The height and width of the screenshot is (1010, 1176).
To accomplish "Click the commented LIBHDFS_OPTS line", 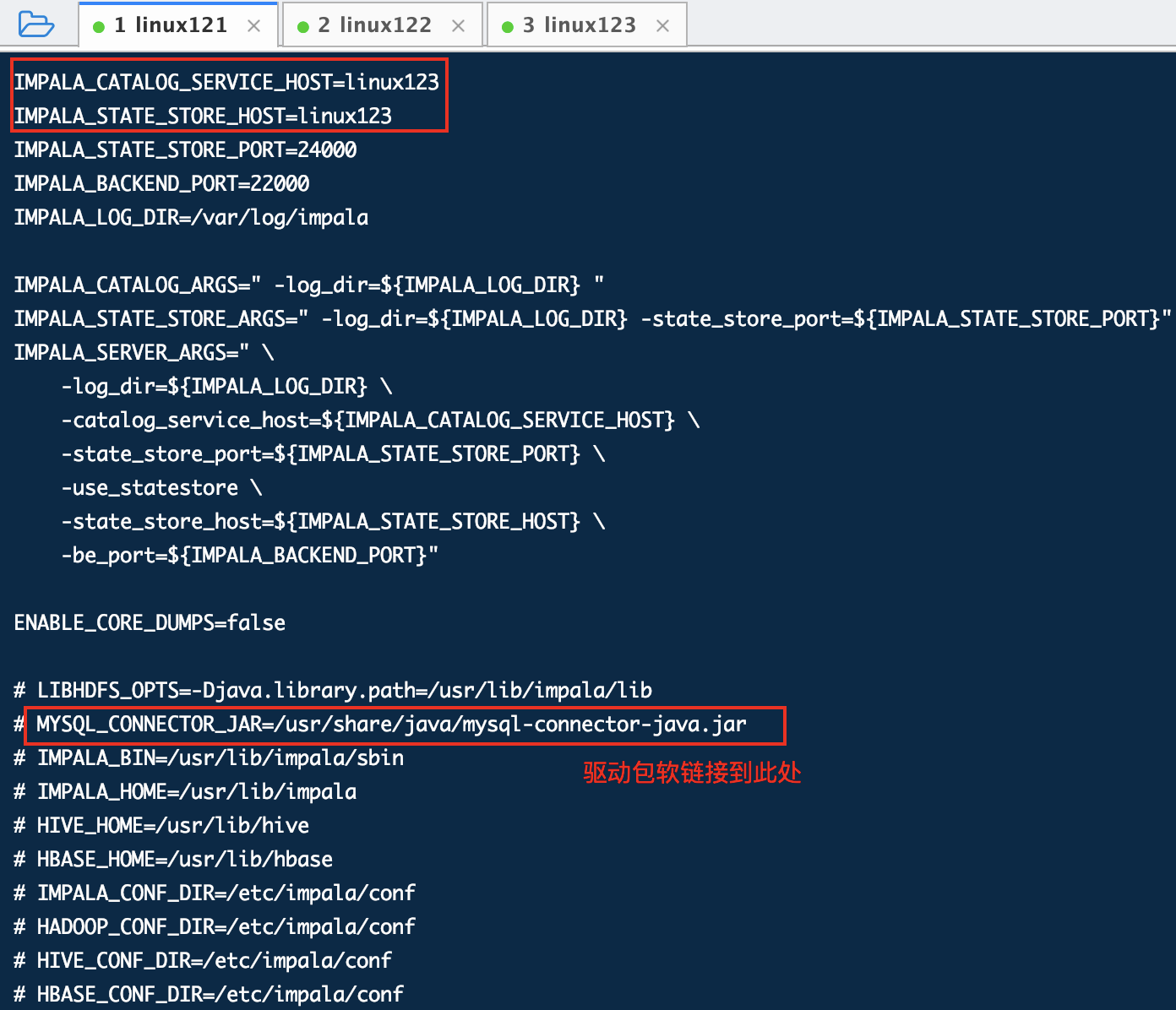I will click(x=333, y=690).
